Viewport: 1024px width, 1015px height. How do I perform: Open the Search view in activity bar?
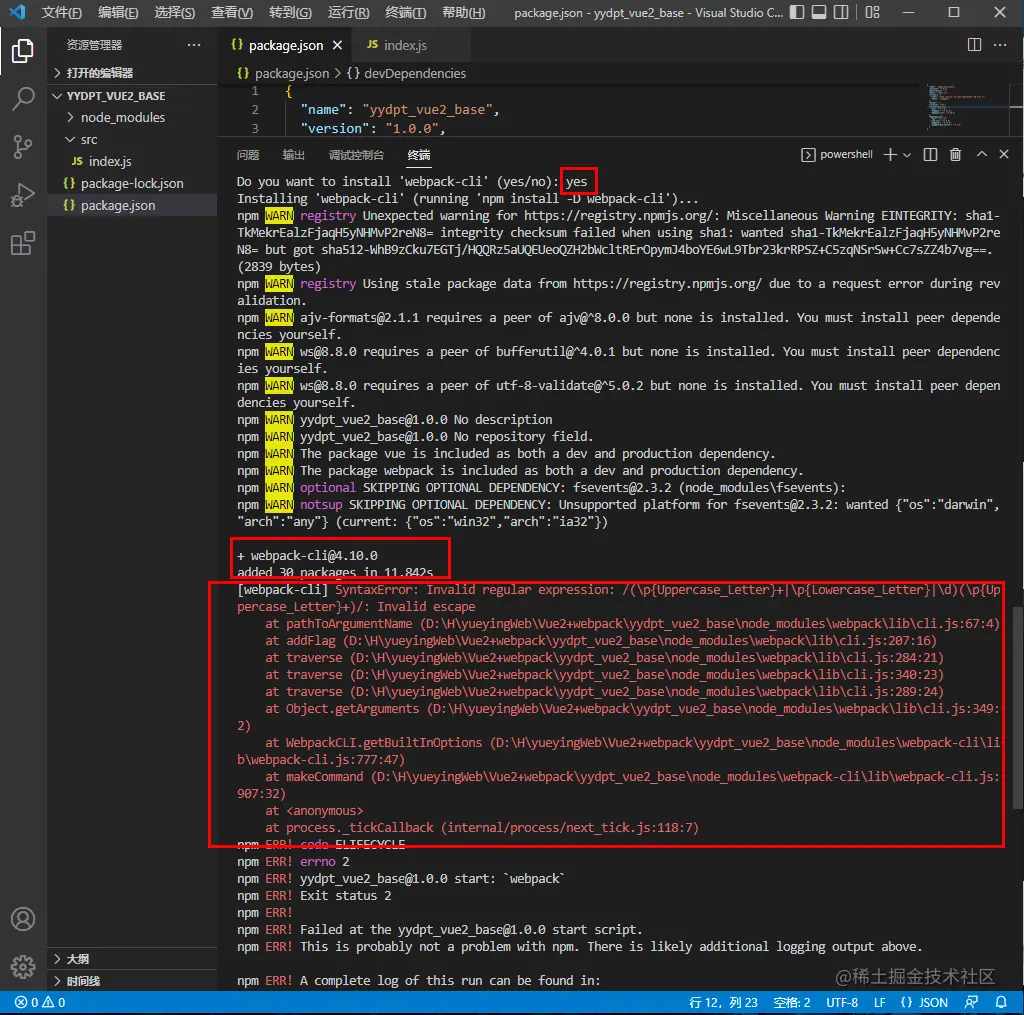(23, 99)
